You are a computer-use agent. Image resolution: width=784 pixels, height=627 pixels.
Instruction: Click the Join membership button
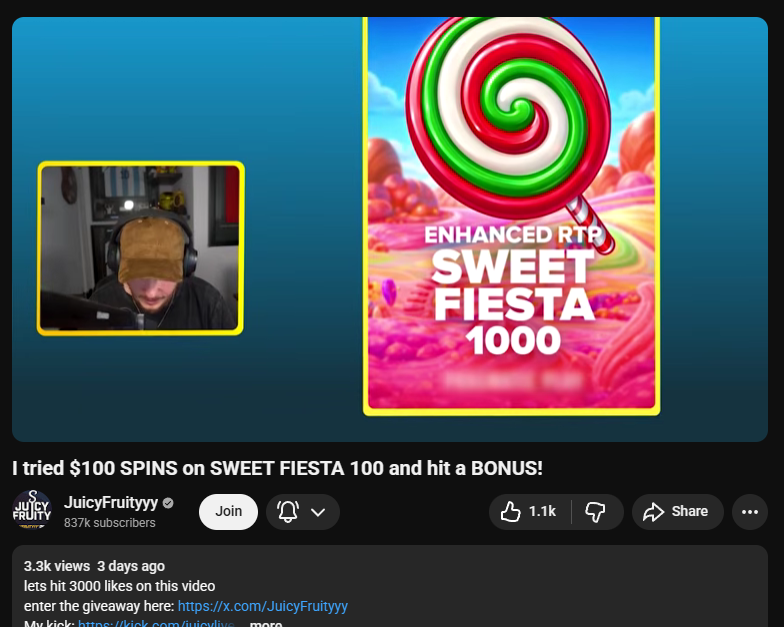tap(228, 512)
